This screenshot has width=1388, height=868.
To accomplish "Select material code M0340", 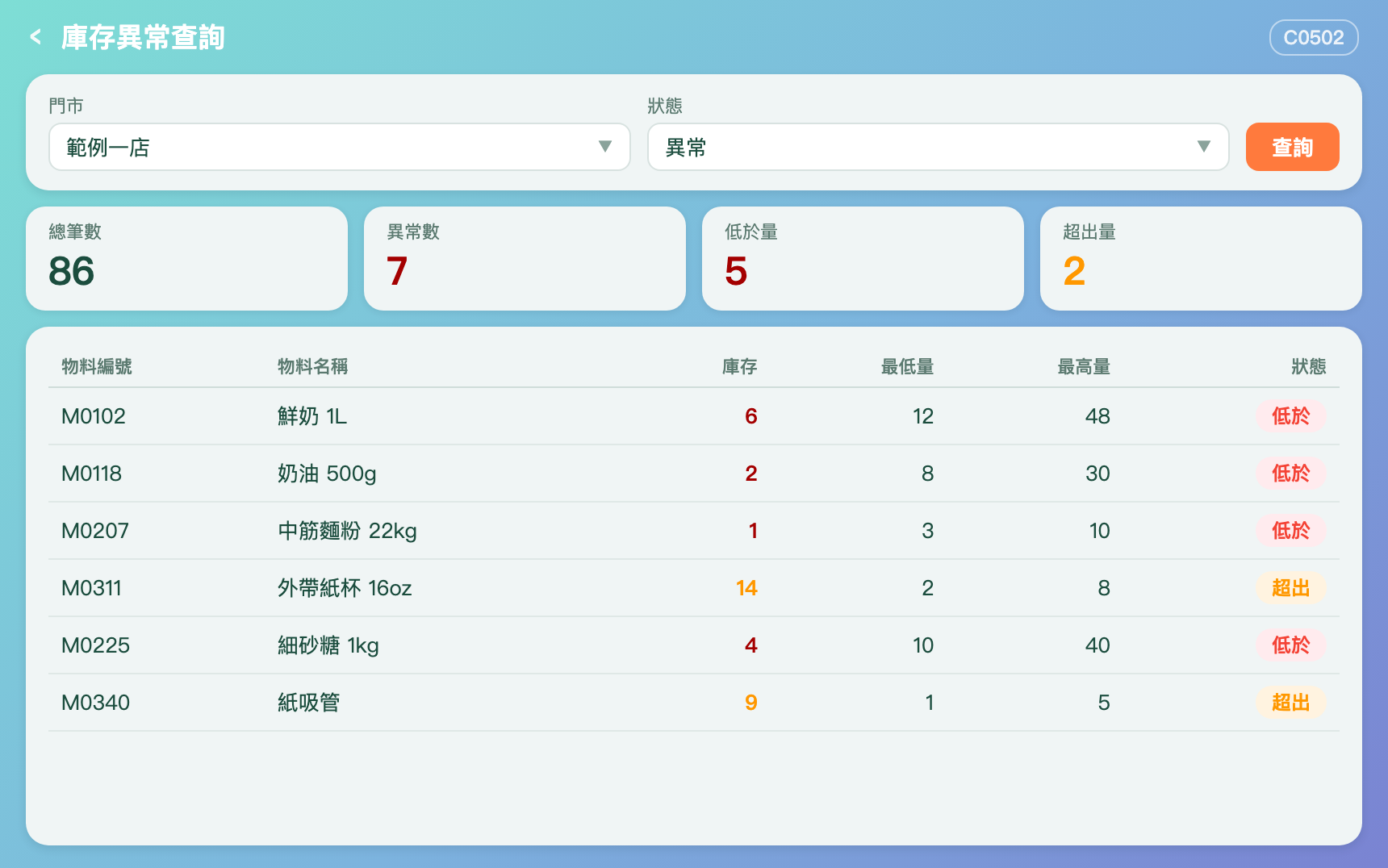I will click(x=95, y=703).
